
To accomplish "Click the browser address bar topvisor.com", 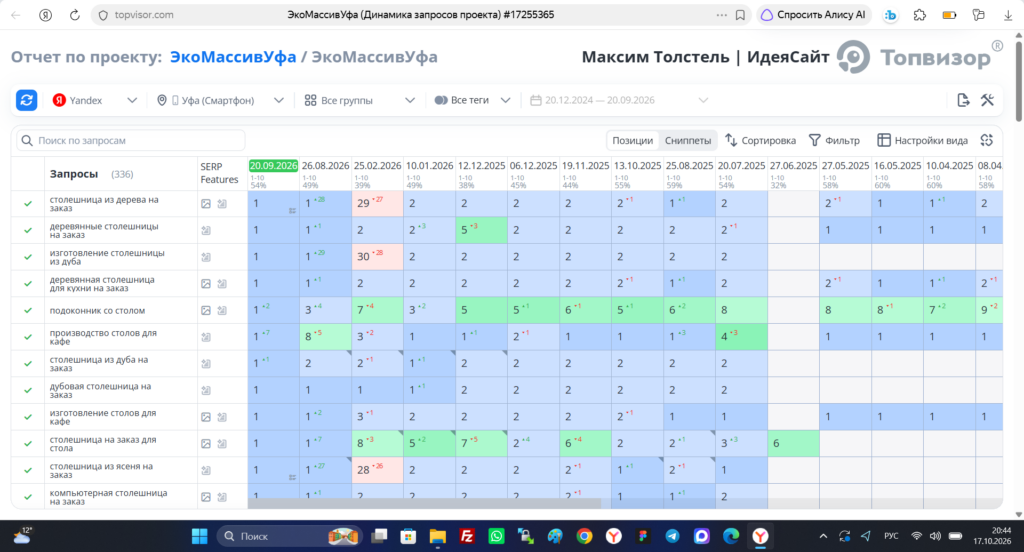I will [144, 14].
